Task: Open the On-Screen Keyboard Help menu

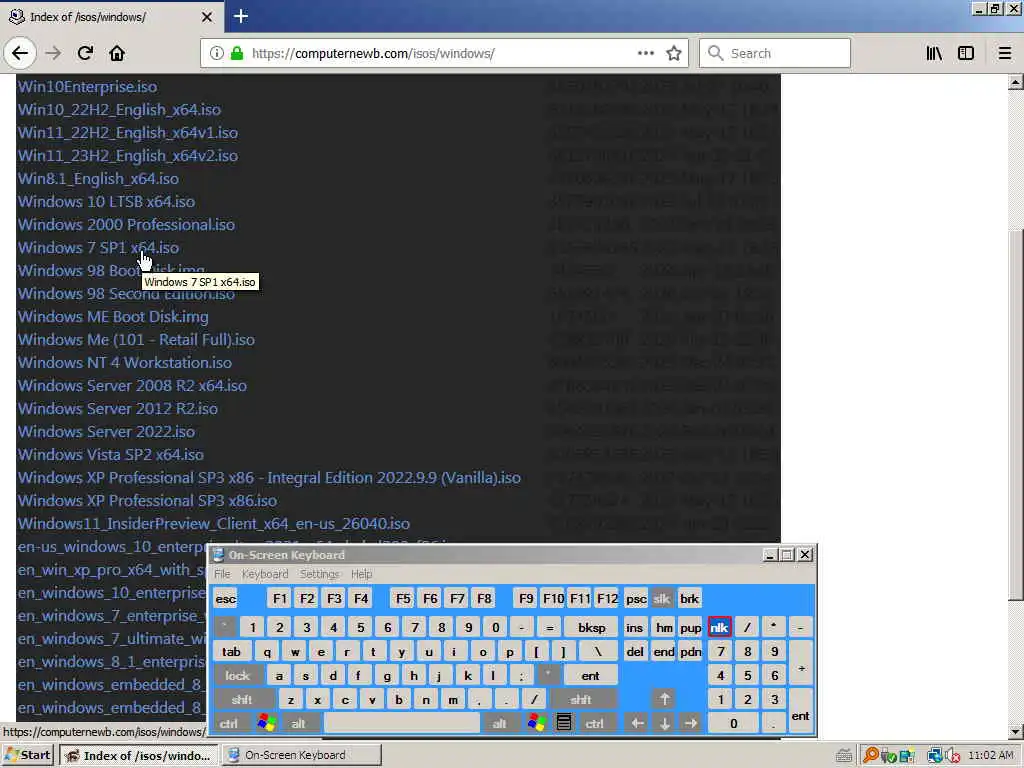Action: (x=361, y=574)
